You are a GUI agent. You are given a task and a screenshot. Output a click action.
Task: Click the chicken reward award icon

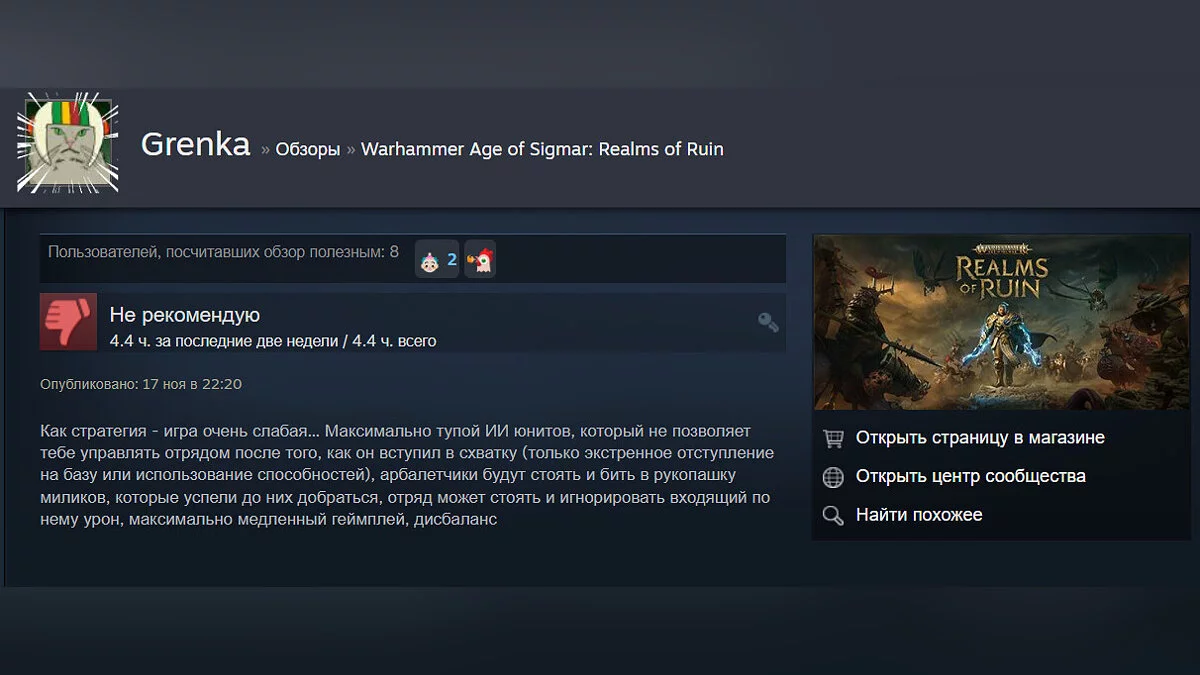480,261
